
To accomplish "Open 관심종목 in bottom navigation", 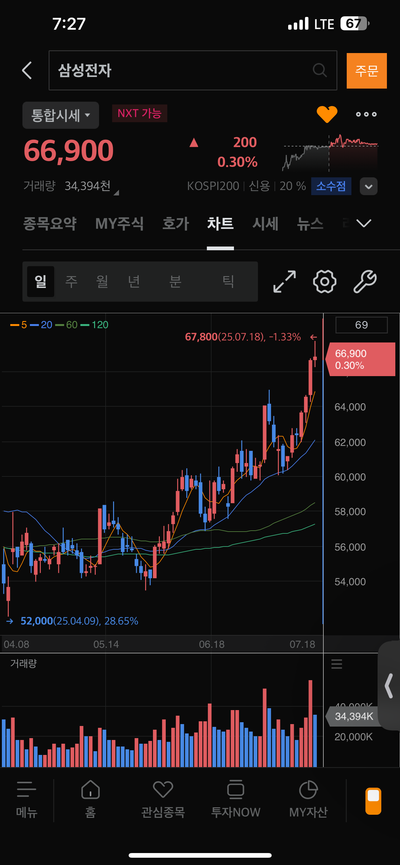I will coord(163,799).
